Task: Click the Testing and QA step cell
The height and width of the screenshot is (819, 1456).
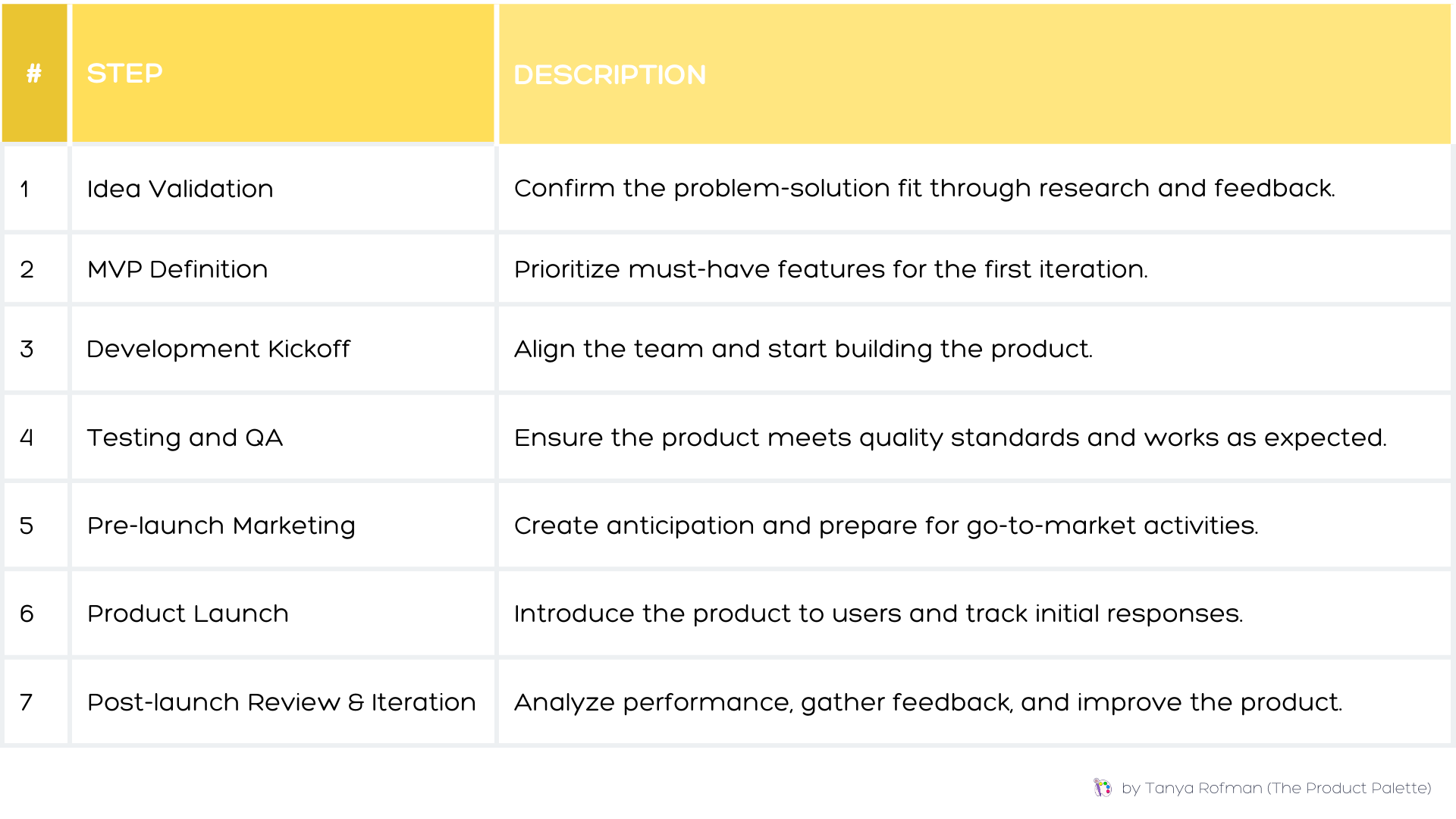Action: click(x=185, y=438)
